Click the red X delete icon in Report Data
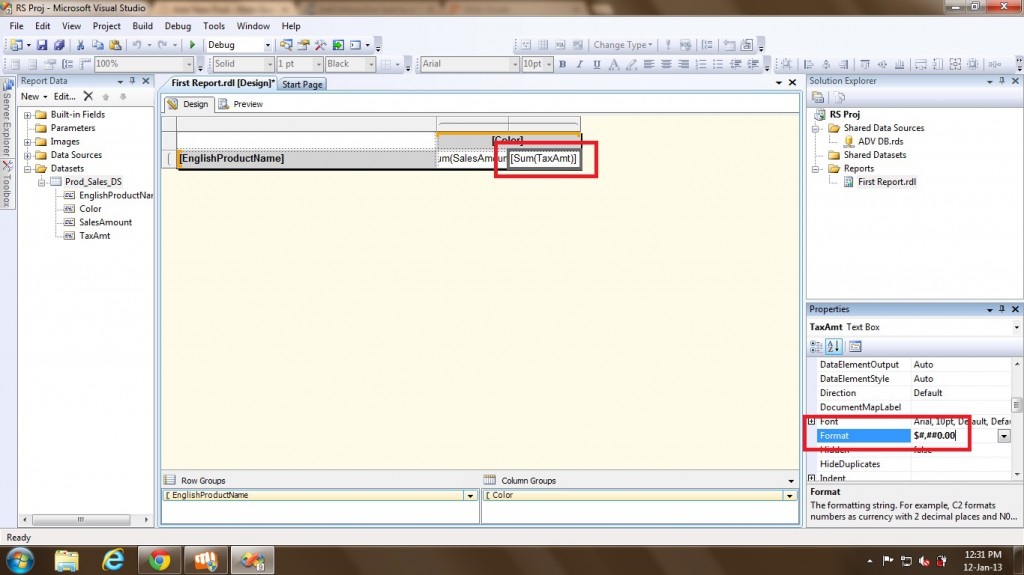 88,97
